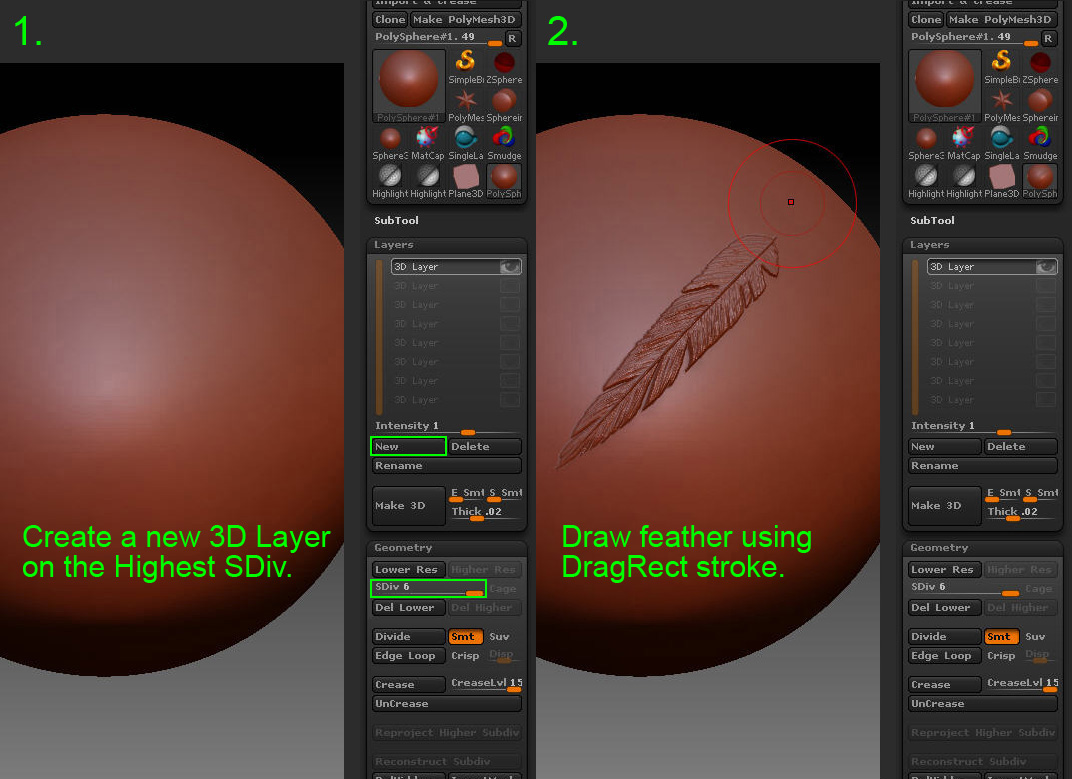
Task: Click Make PolyMesh3D in step 2 panel
Action: (1002, 20)
